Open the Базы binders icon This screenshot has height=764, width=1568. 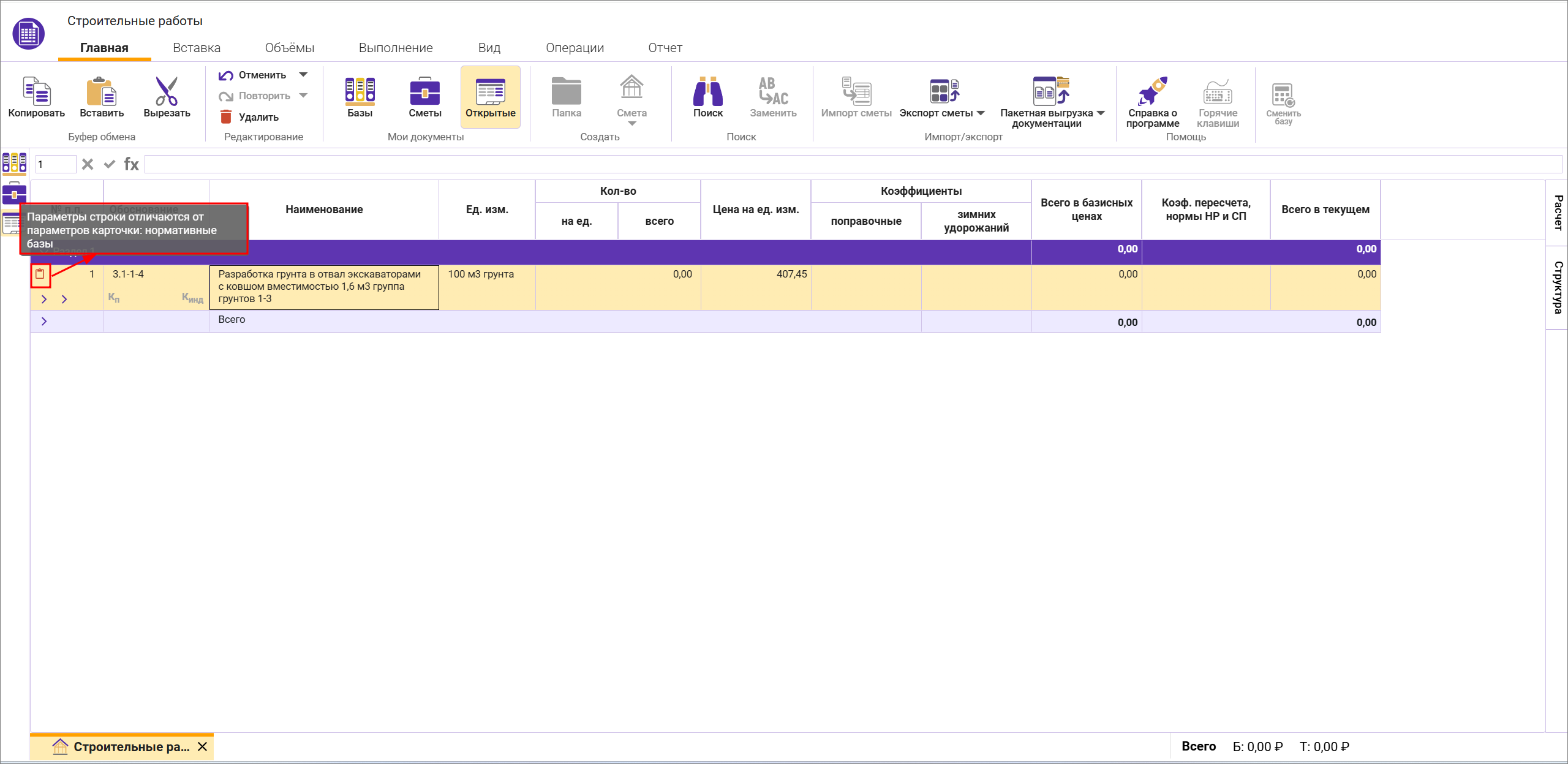tap(360, 92)
